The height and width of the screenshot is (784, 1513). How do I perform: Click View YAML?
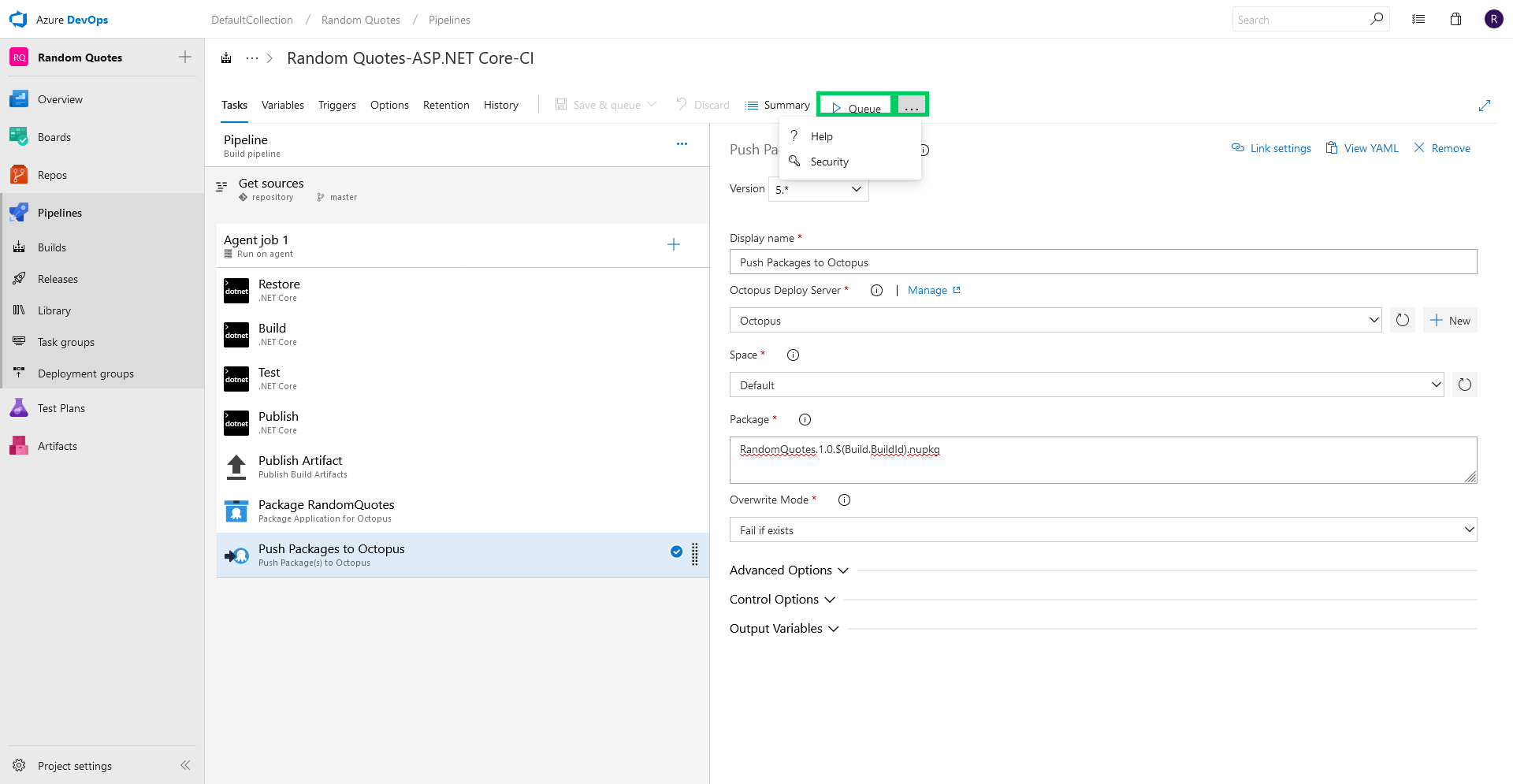(x=1362, y=148)
